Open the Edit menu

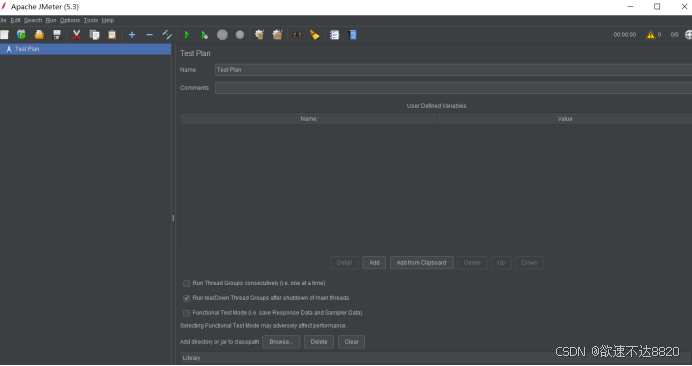15,20
